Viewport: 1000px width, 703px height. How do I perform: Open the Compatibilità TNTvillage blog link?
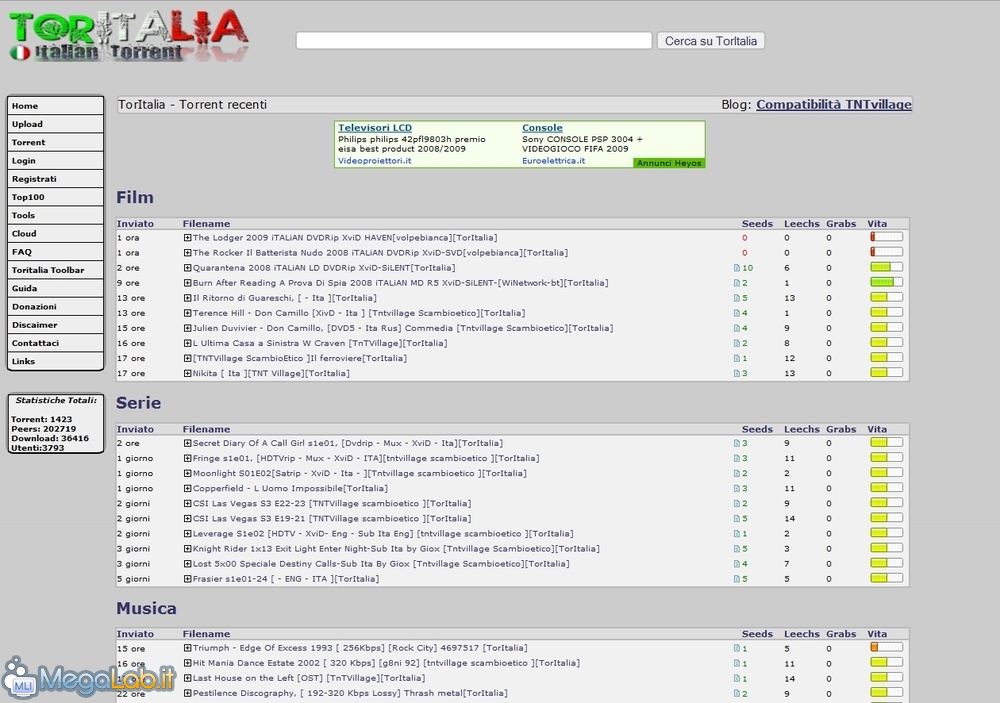(834, 105)
